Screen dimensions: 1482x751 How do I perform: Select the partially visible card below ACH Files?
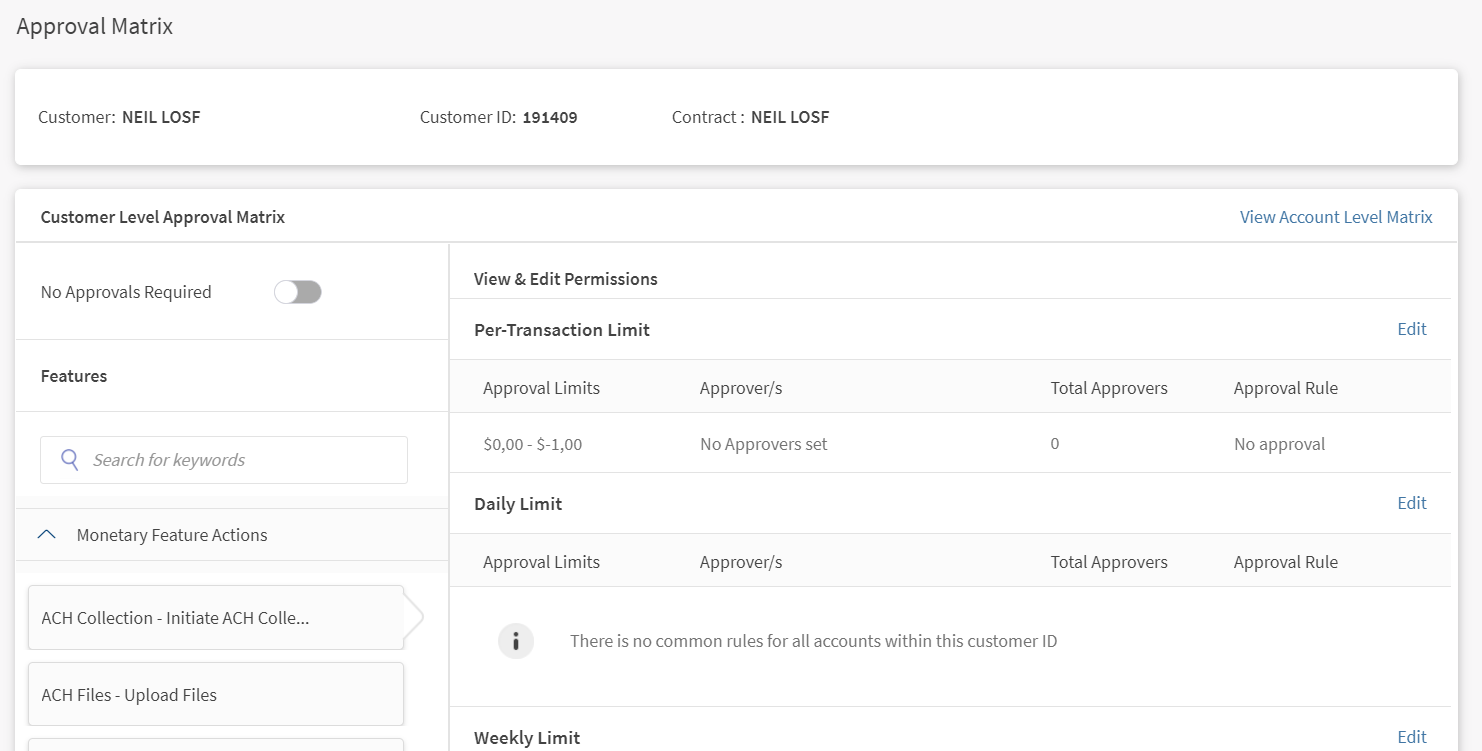(x=216, y=745)
